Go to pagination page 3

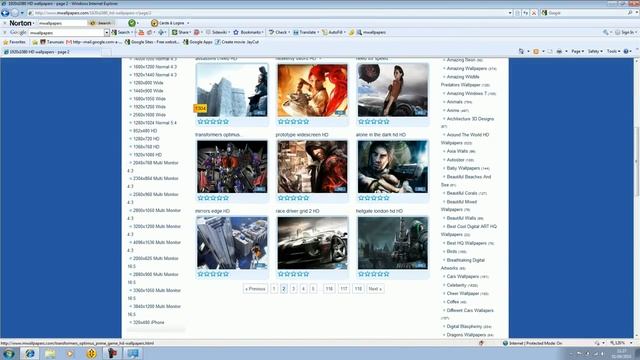point(293,289)
